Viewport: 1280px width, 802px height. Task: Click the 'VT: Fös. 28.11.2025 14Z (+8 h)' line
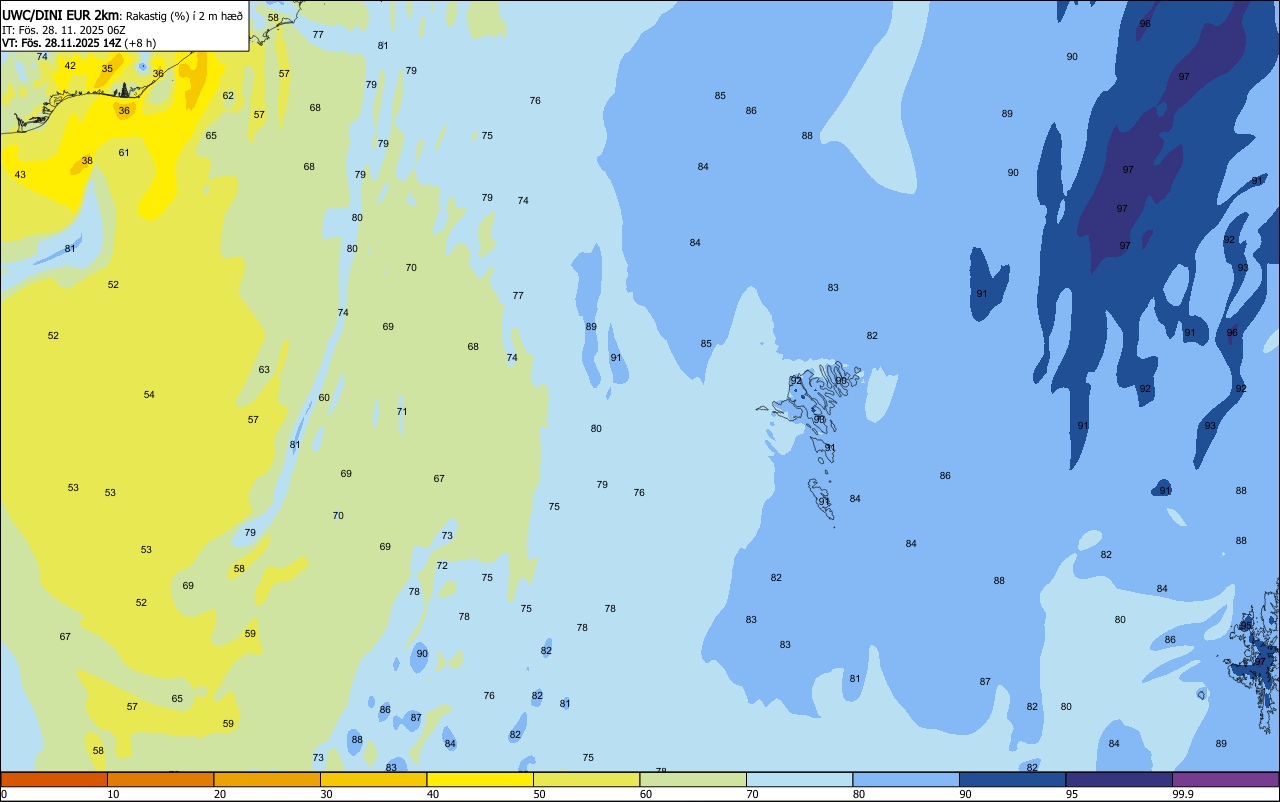(x=78, y=43)
